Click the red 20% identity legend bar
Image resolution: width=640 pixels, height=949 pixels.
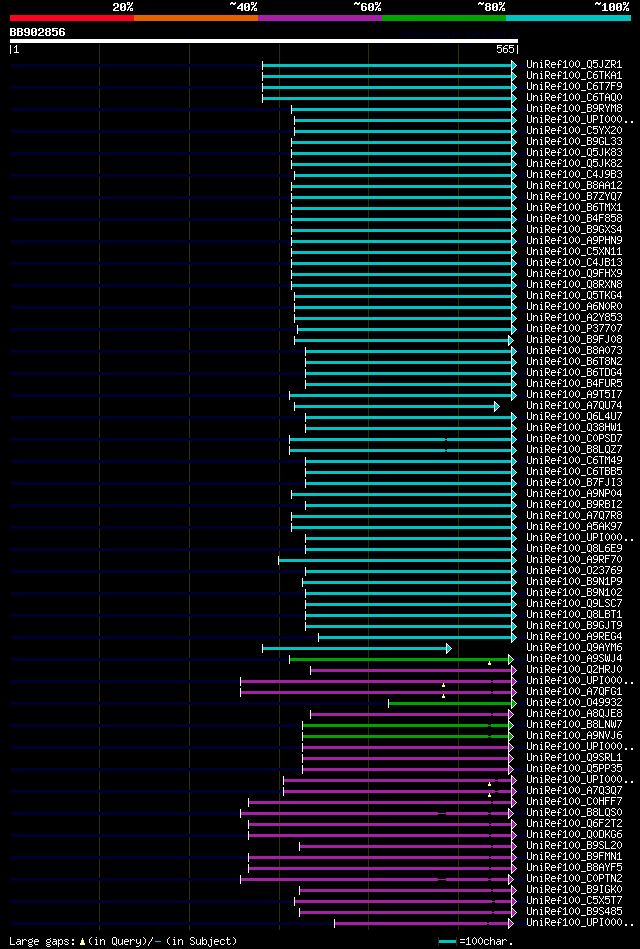(71, 18)
